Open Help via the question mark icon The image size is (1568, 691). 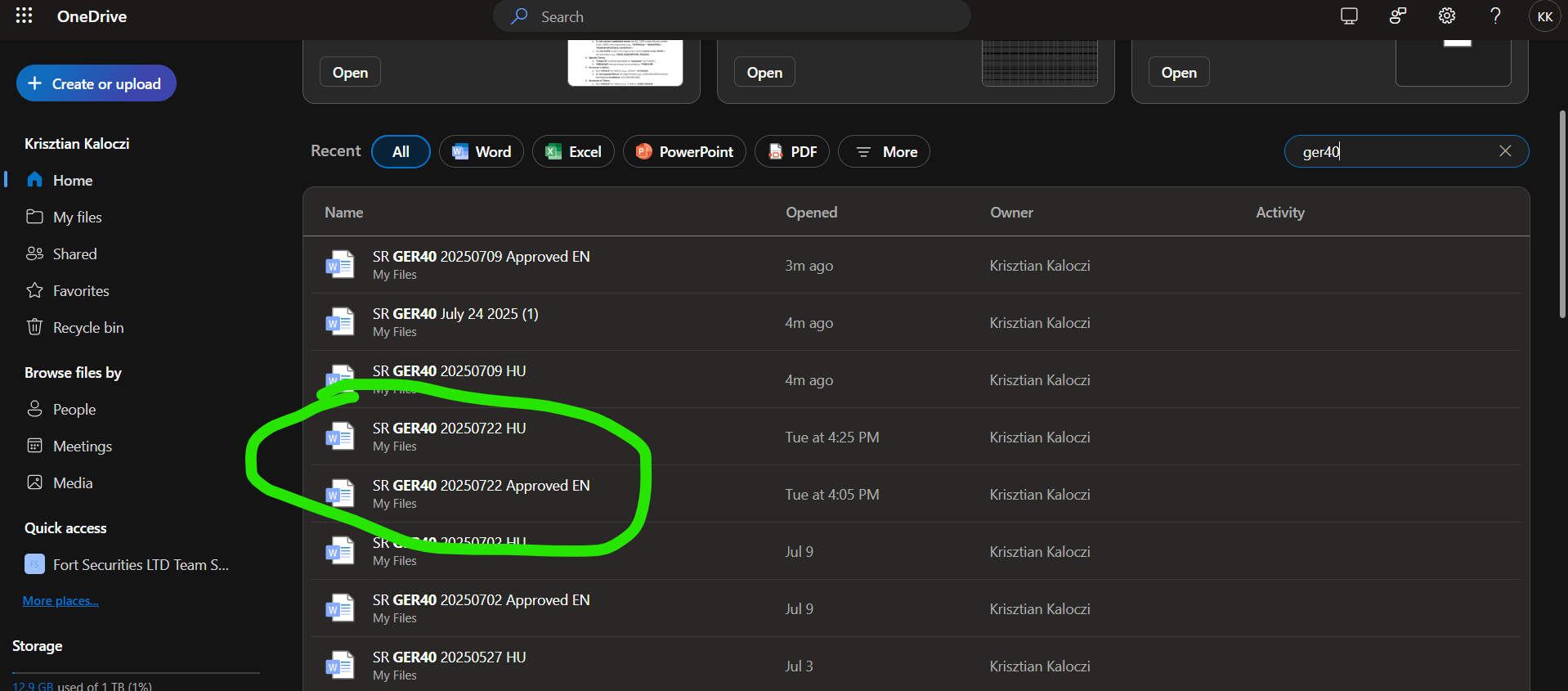1495,16
